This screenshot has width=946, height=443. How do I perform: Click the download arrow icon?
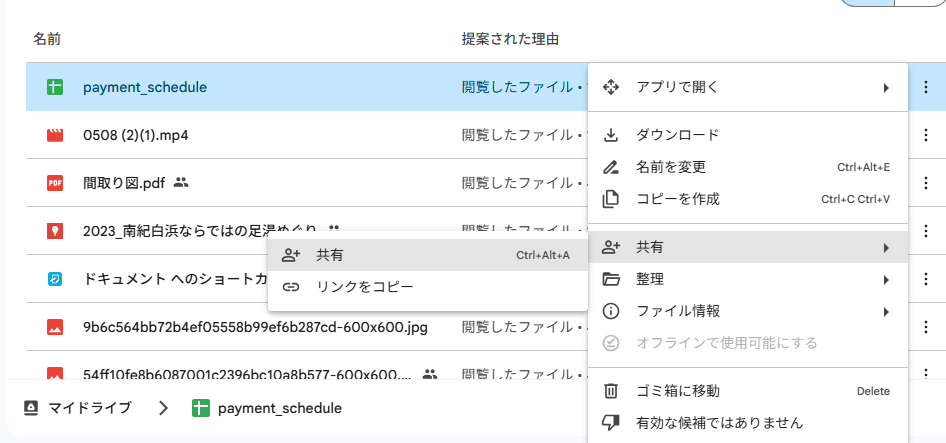click(611, 135)
